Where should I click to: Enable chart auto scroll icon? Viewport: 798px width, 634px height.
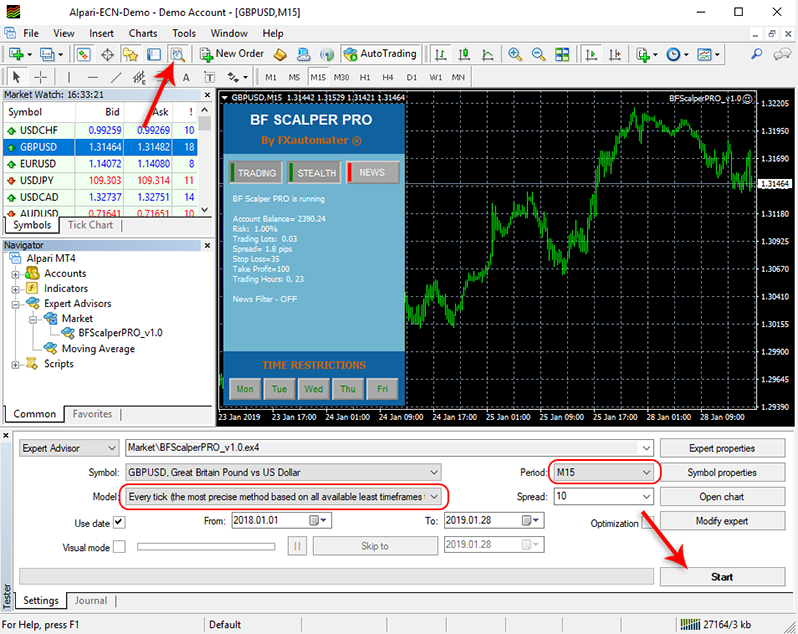[x=591, y=54]
